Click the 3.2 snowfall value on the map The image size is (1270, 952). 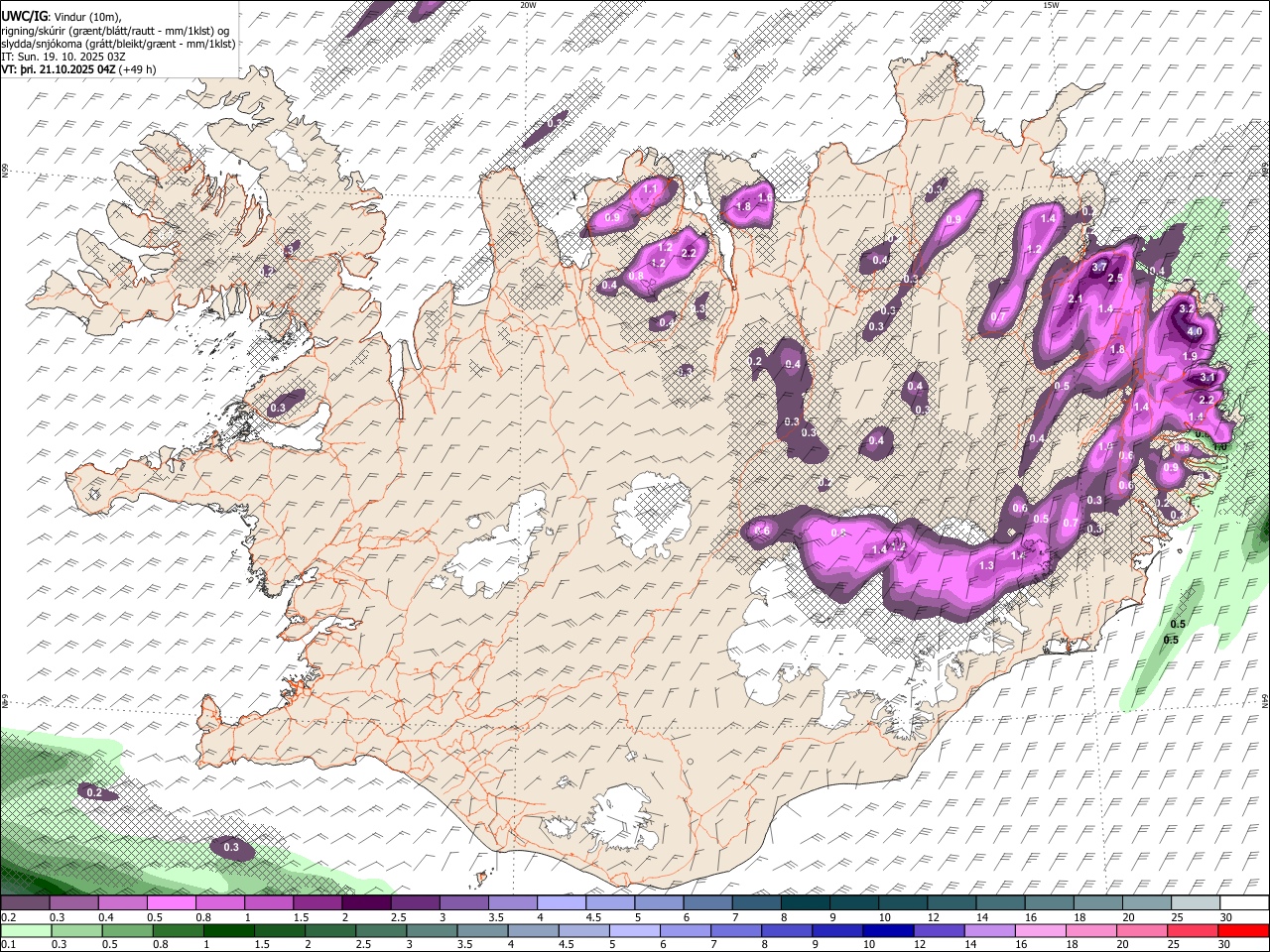click(1185, 309)
